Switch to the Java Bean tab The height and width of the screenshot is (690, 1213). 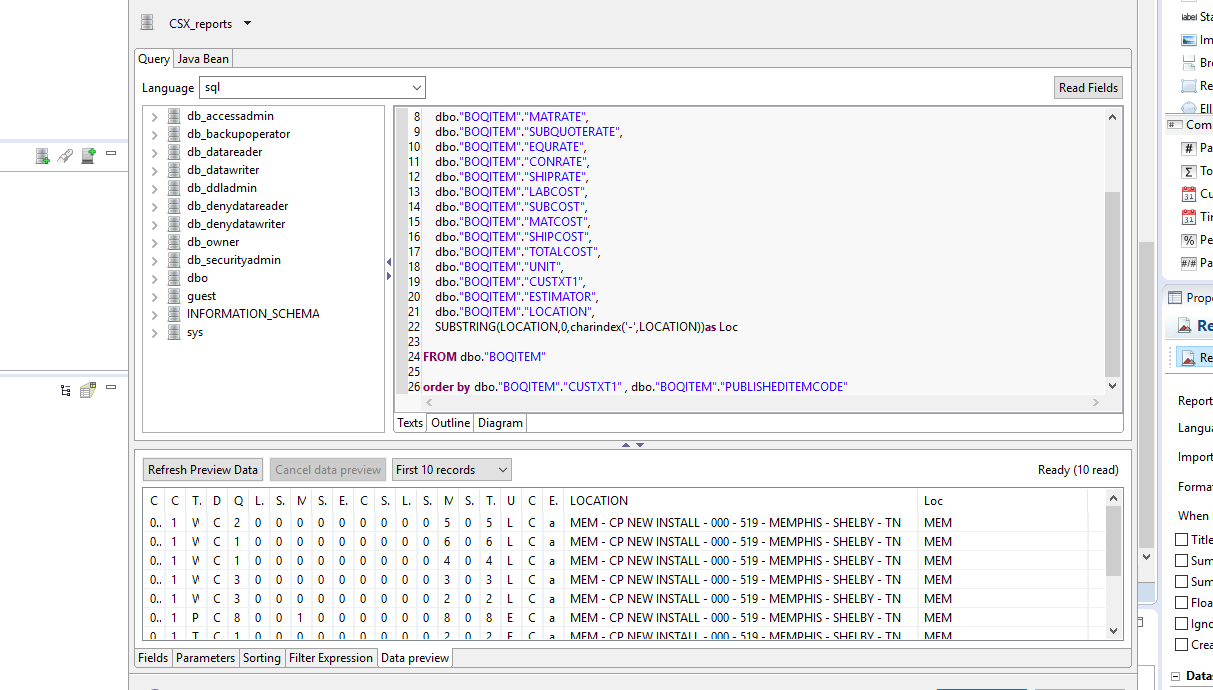203,59
